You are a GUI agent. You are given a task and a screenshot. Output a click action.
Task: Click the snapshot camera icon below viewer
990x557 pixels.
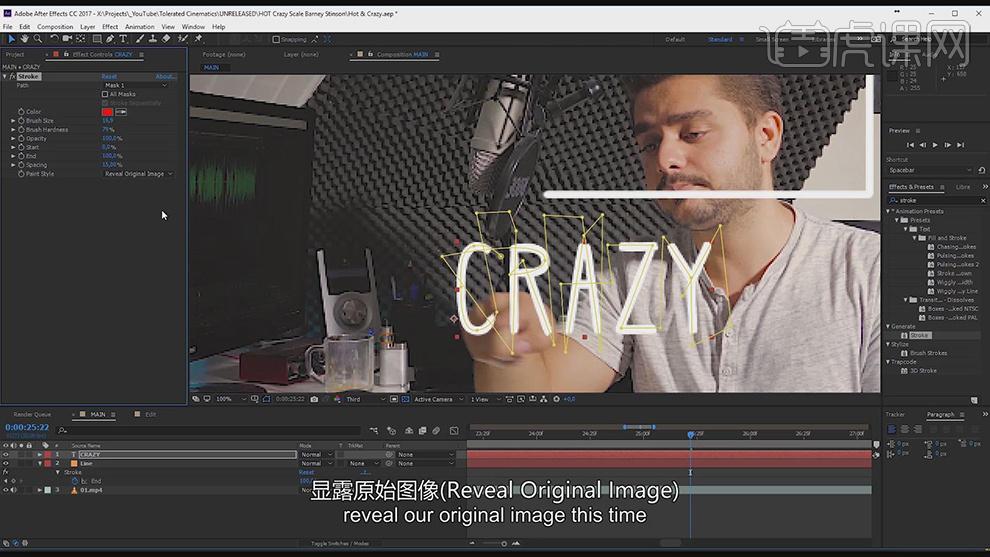tap(314, 399)
